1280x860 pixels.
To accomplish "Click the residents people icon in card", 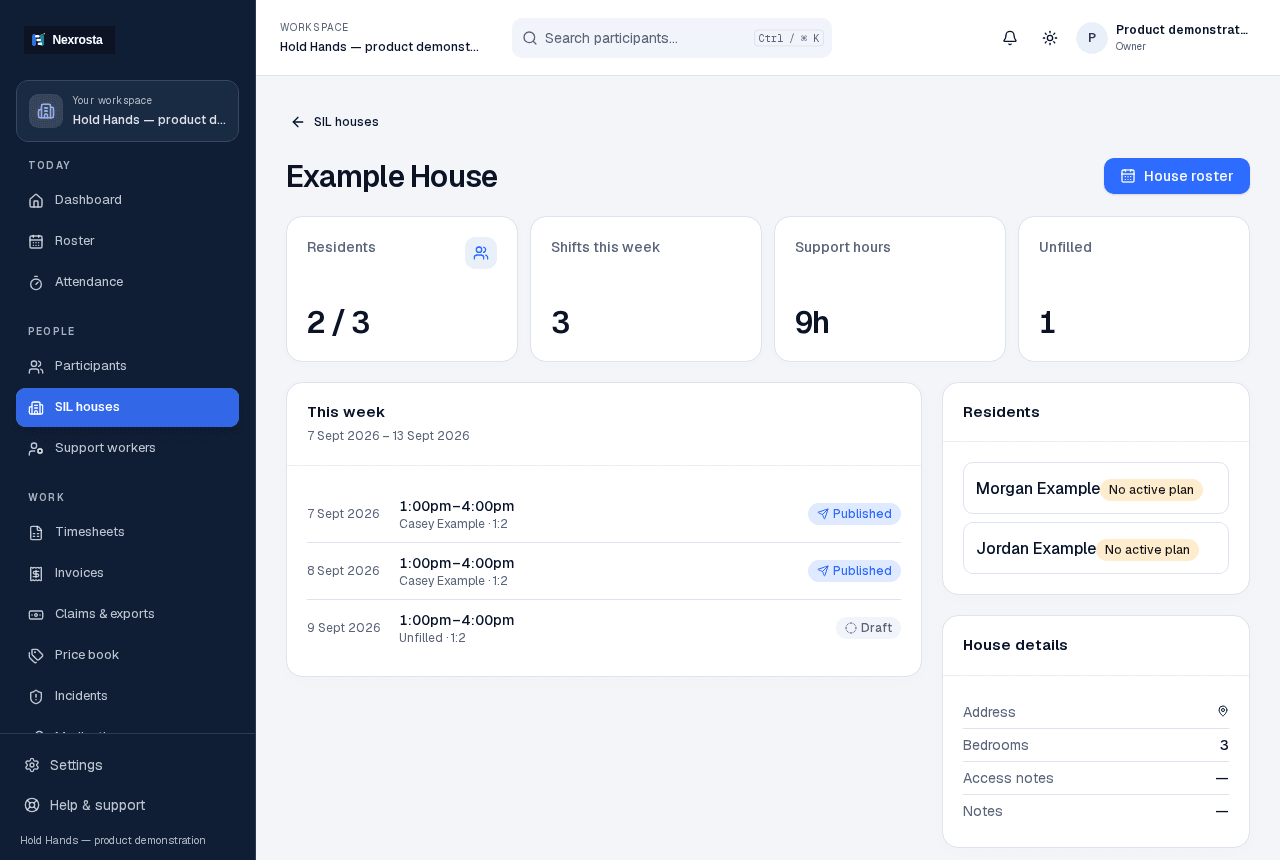I will tap(481, 253).
